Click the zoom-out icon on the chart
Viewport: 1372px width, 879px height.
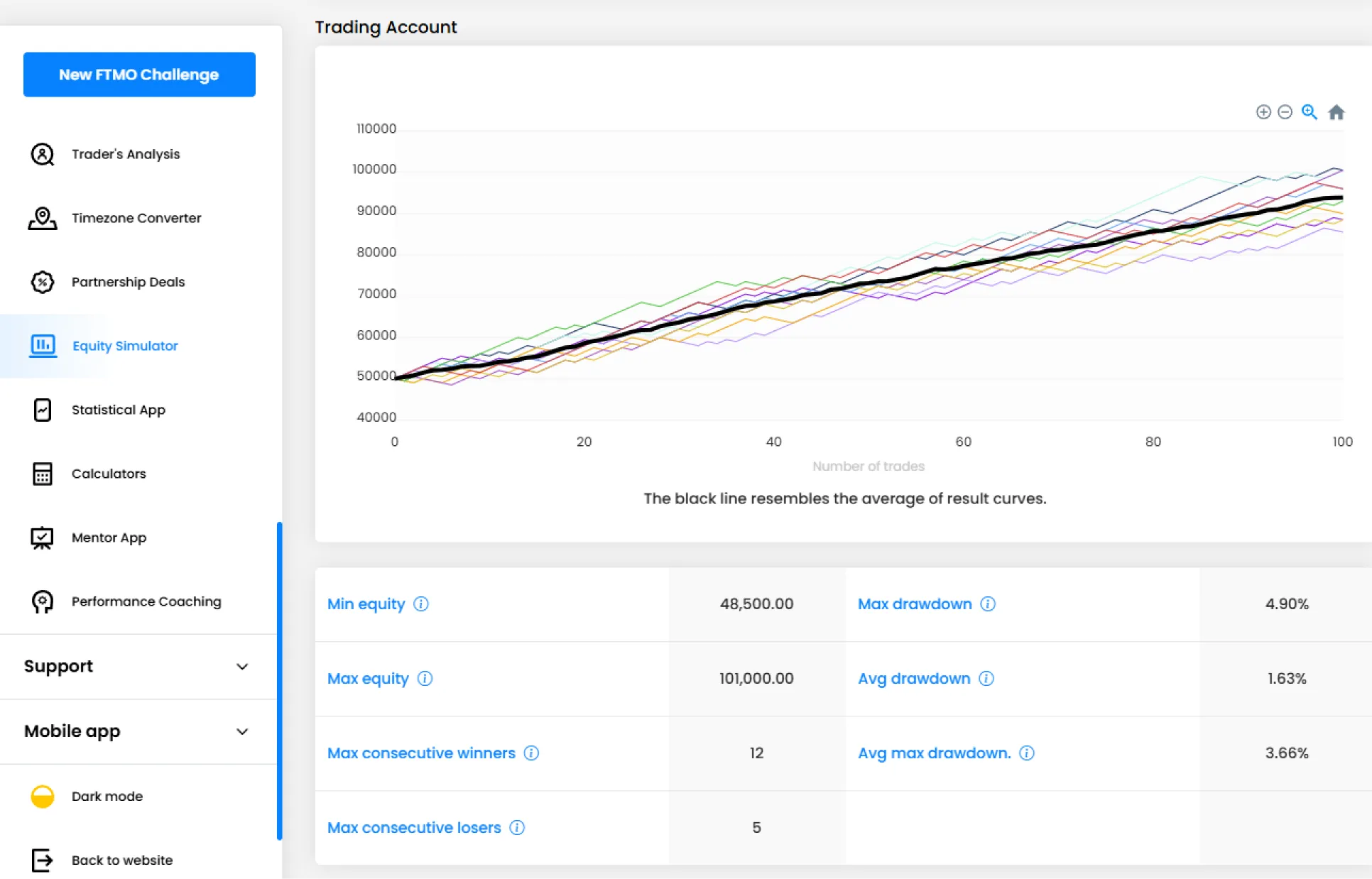pyautogui.click(x=1285, y=112)
